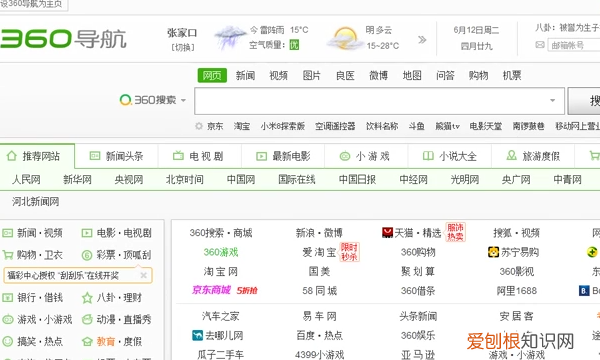Click the mailbox account input field
This screenshot has width=600, height=360.
tap(574, 45)
